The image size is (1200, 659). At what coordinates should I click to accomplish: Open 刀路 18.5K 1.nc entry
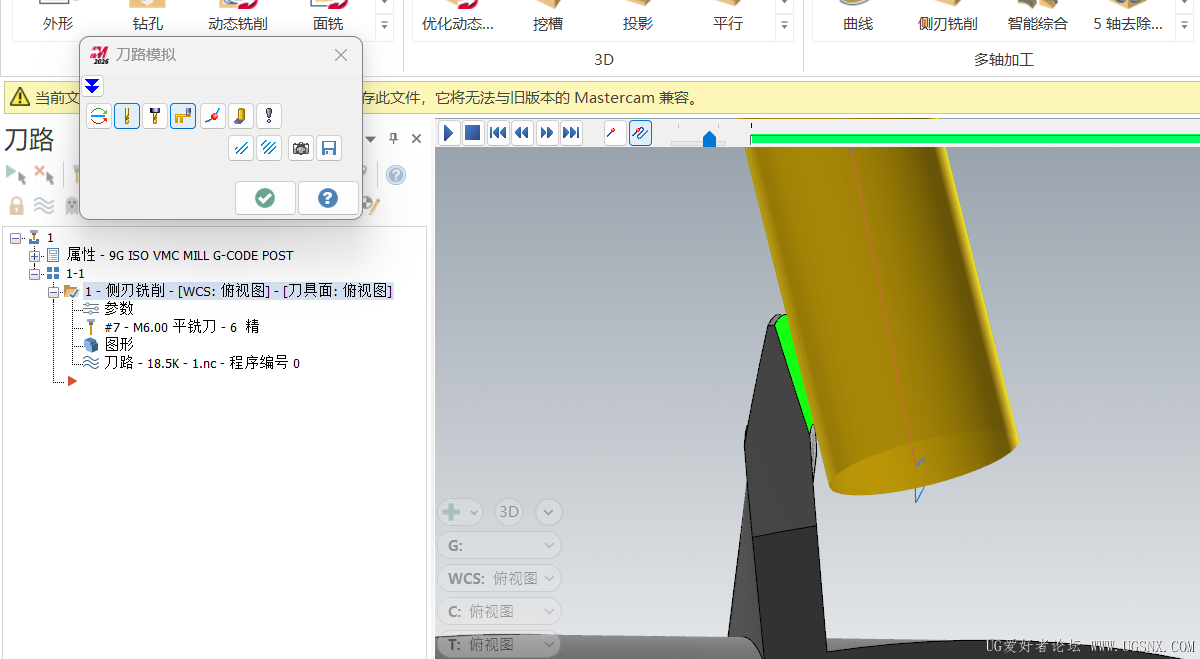pos(202,363)
